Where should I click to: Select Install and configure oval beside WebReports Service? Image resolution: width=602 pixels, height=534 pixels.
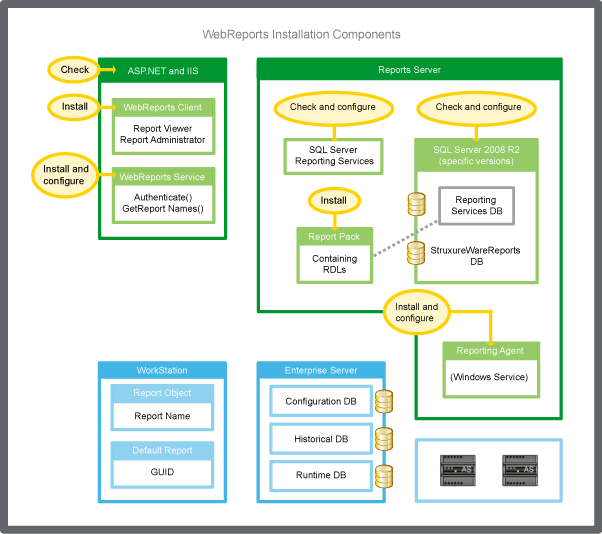pos(65,175)
